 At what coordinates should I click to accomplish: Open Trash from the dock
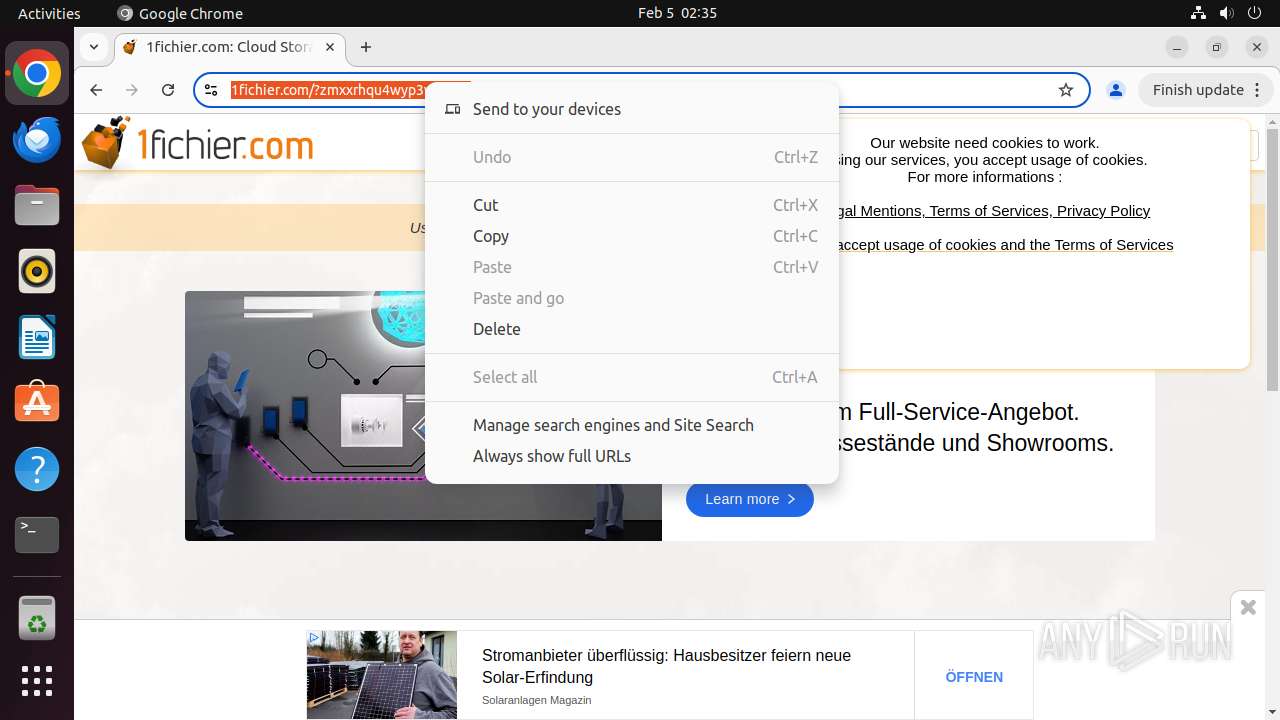click(37, 618)
